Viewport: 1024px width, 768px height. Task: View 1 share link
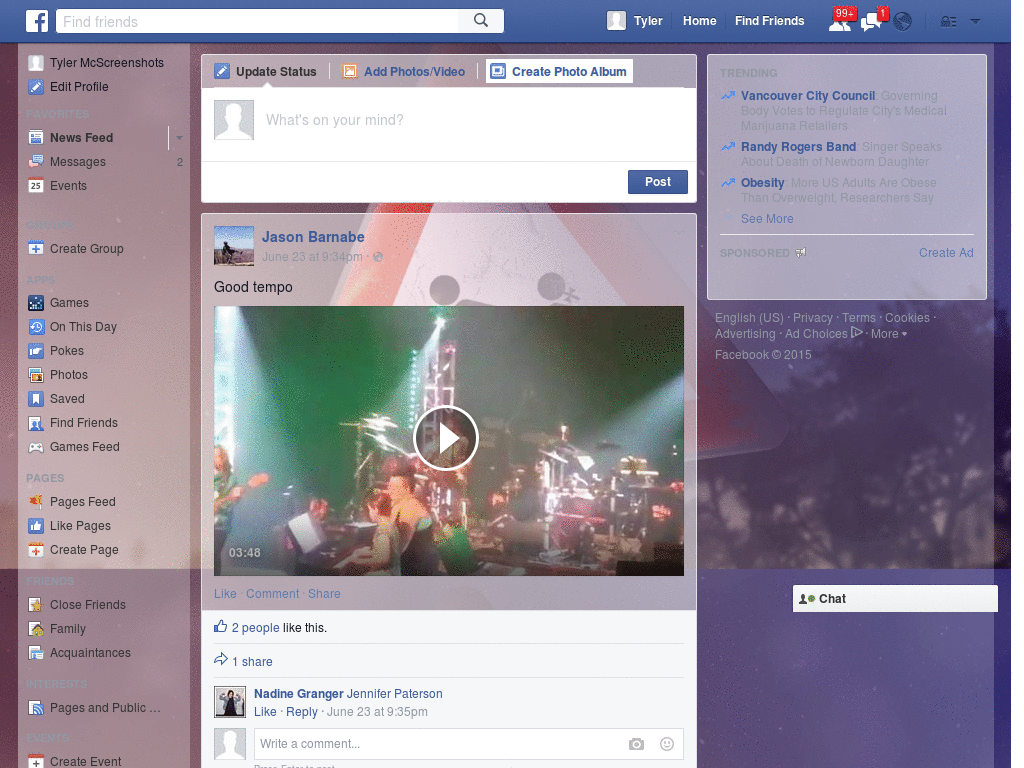252,662
